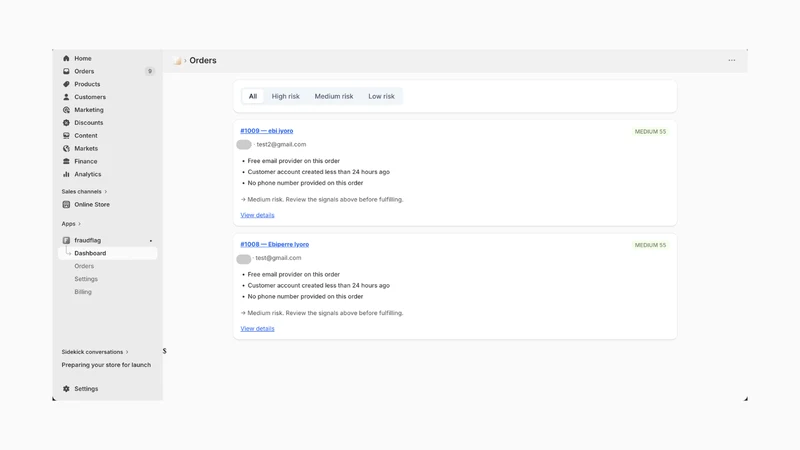Click the Orders count badge 9

pos(149,71)
